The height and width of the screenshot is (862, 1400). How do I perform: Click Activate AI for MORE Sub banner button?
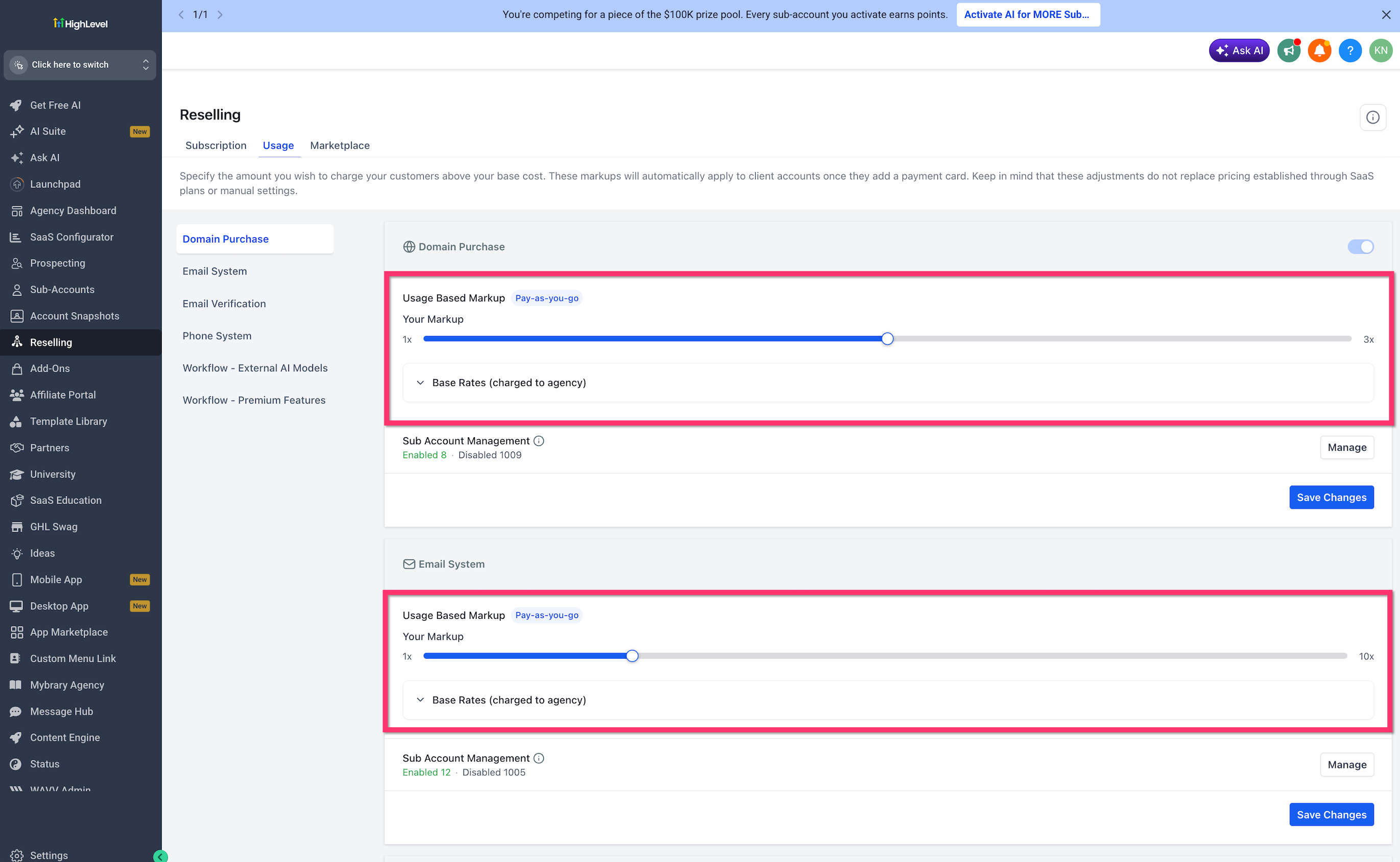(x=1027, y=15)
